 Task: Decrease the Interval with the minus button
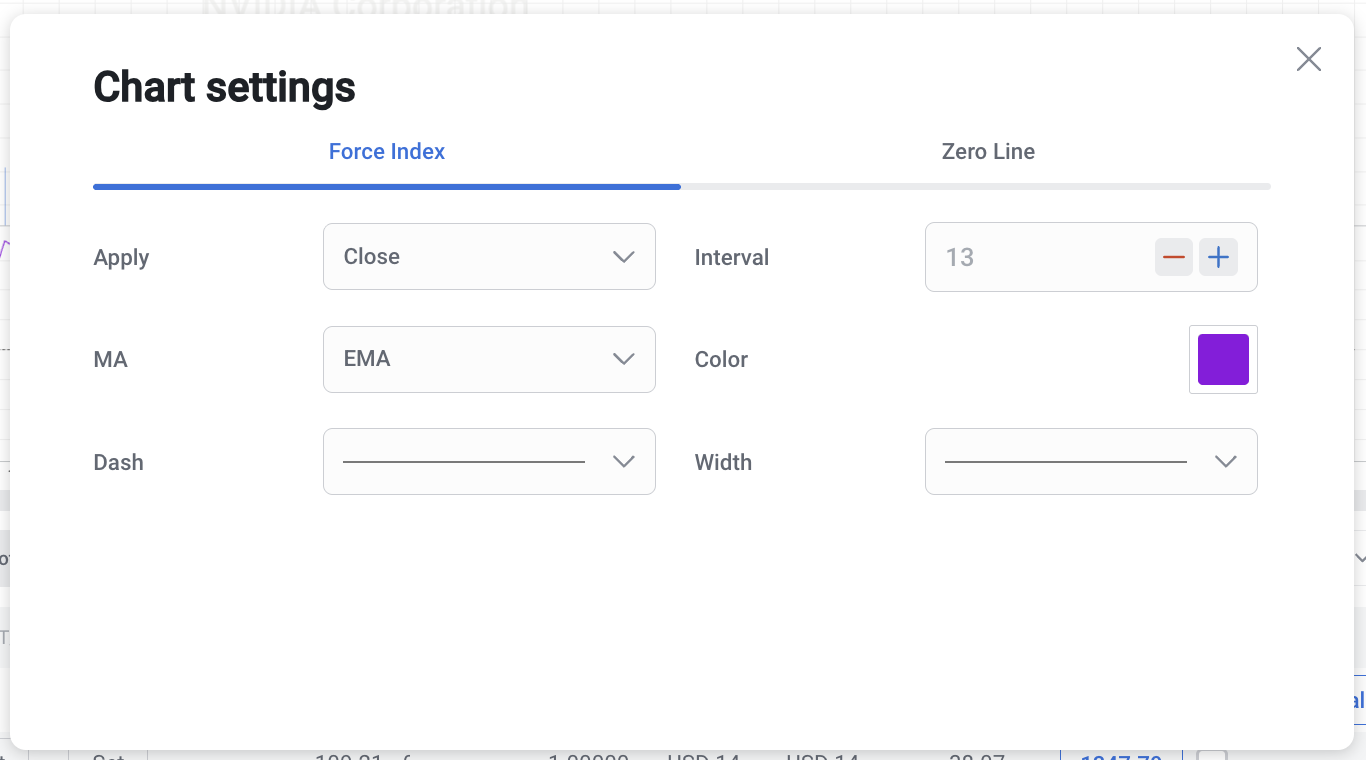pyautogui.click(x=1174, y=258)
